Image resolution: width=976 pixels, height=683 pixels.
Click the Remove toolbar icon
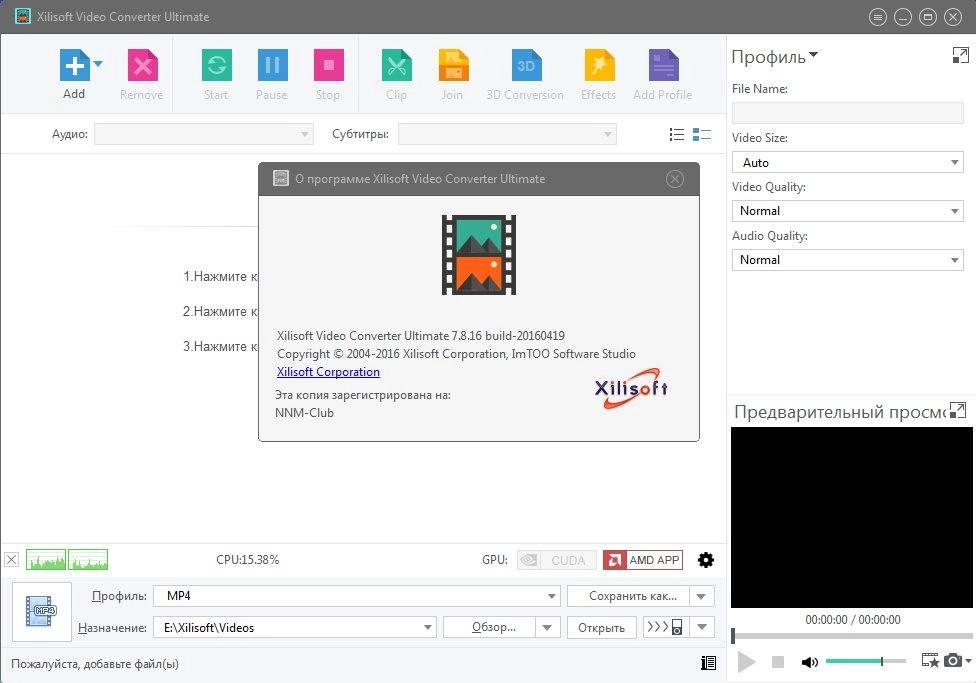tap(143, 65)
